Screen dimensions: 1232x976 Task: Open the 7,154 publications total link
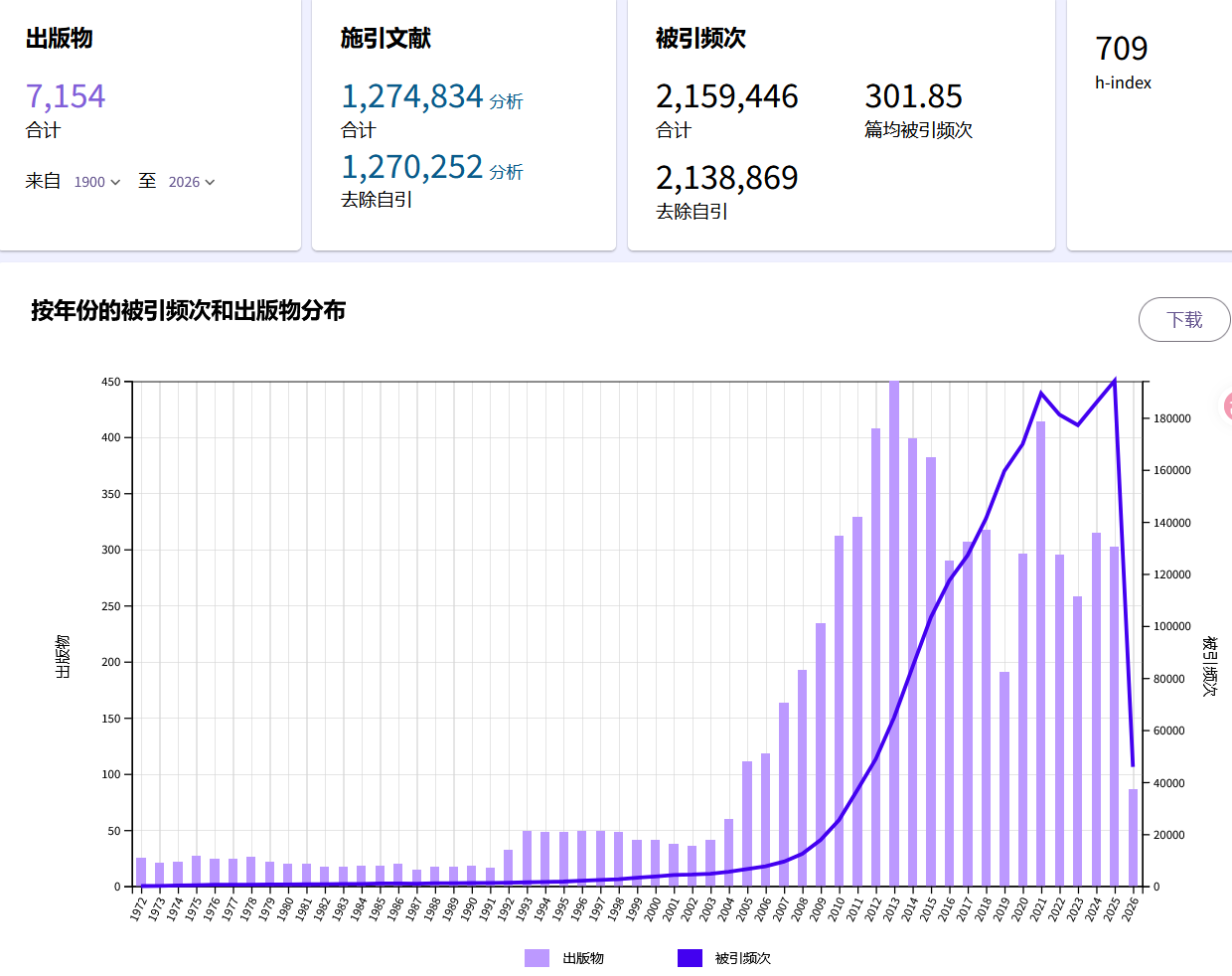coord(66,96)
